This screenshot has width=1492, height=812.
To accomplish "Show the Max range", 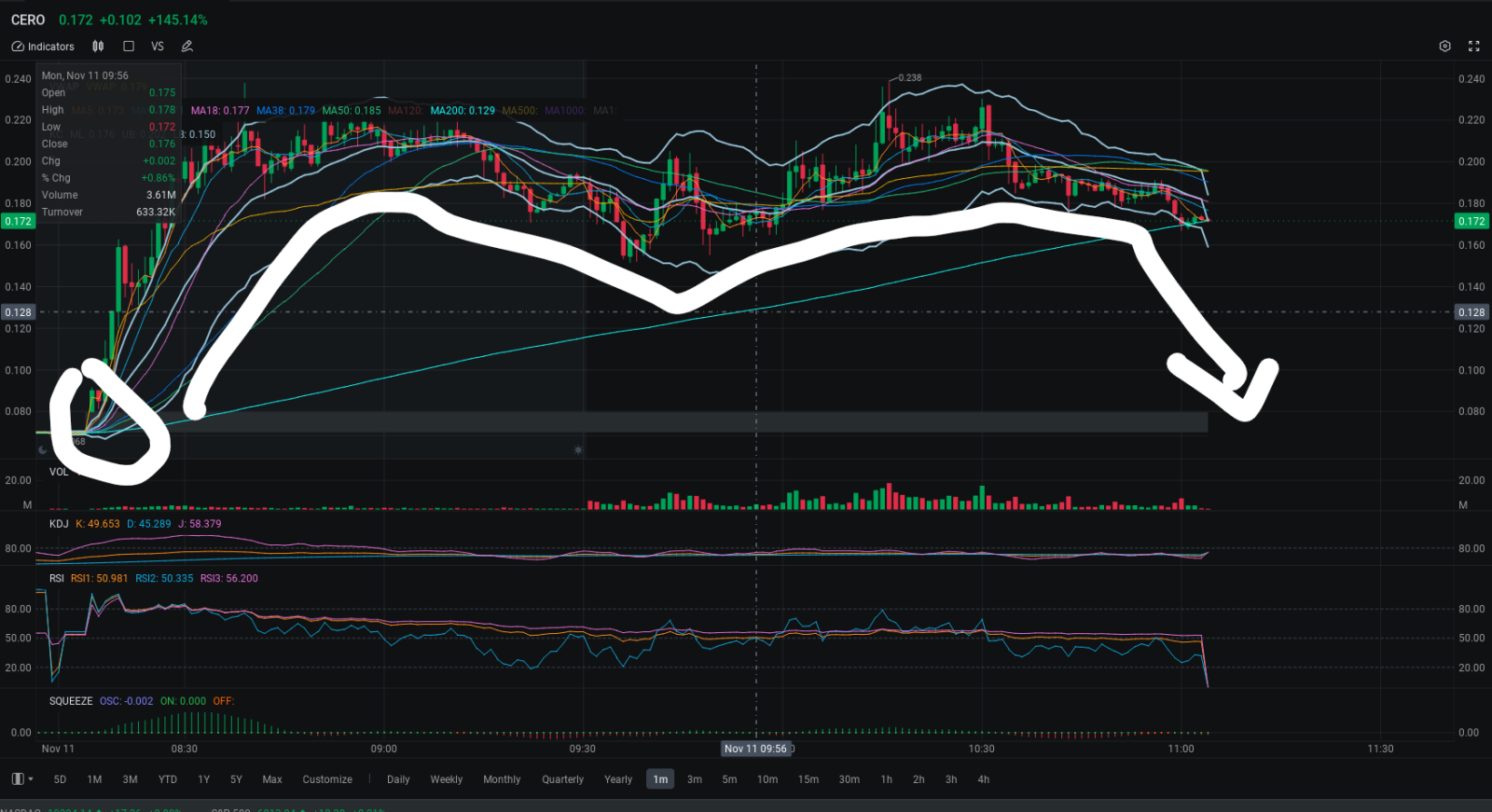I will (272, 779).
